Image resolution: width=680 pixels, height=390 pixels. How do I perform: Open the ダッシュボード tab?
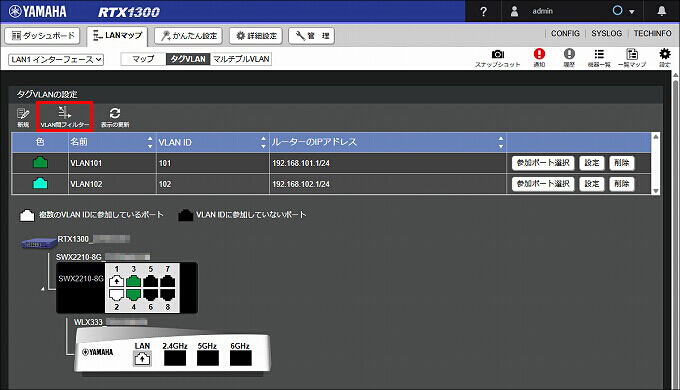coord(42,36)
